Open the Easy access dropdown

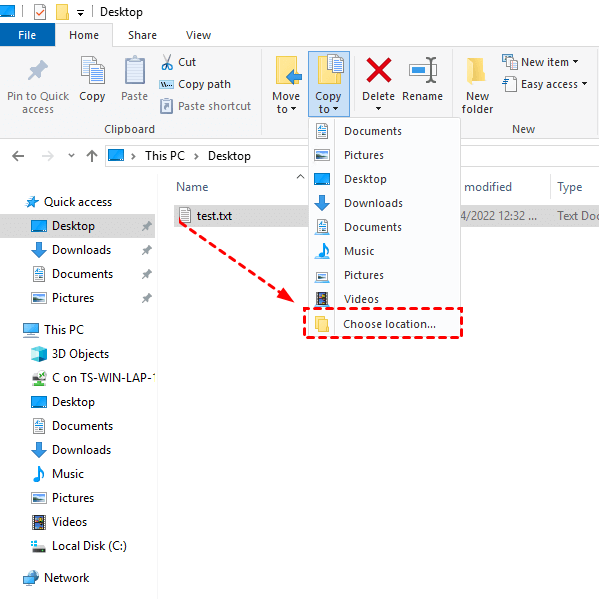pos(545,84)
